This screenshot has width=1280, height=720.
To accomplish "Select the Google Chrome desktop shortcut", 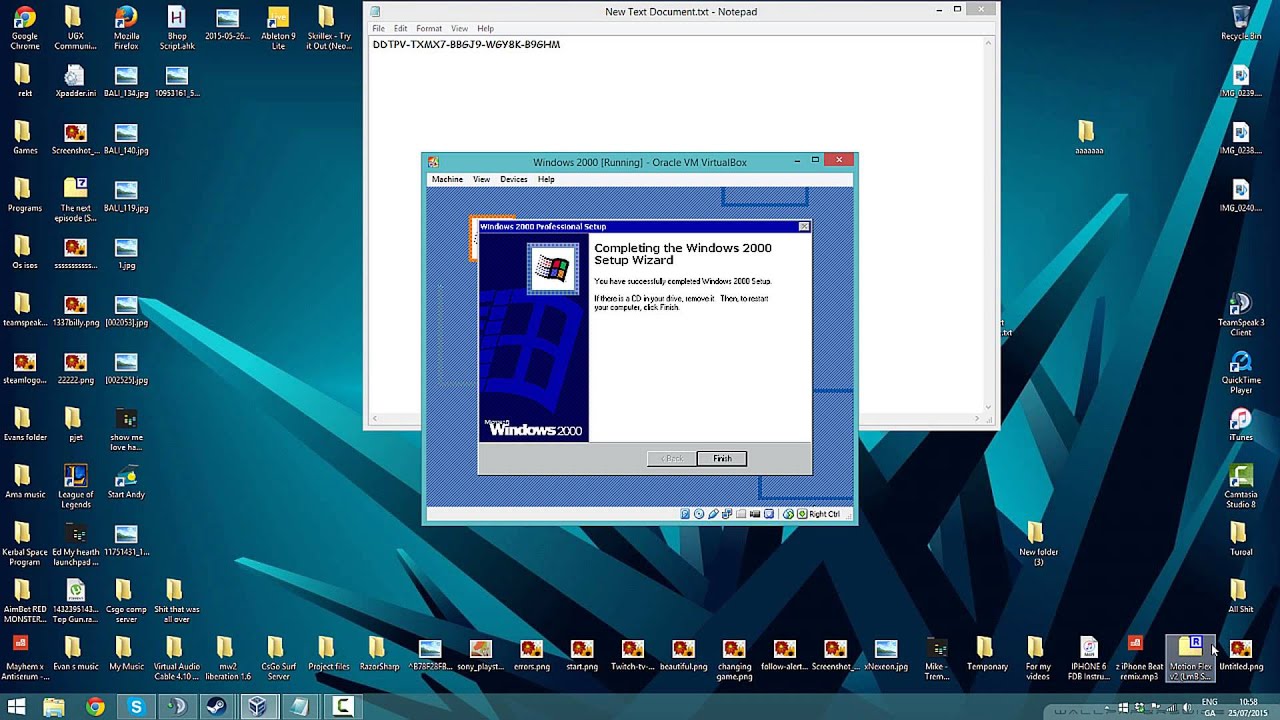I will pyautogui.click(x=24, y=28).
